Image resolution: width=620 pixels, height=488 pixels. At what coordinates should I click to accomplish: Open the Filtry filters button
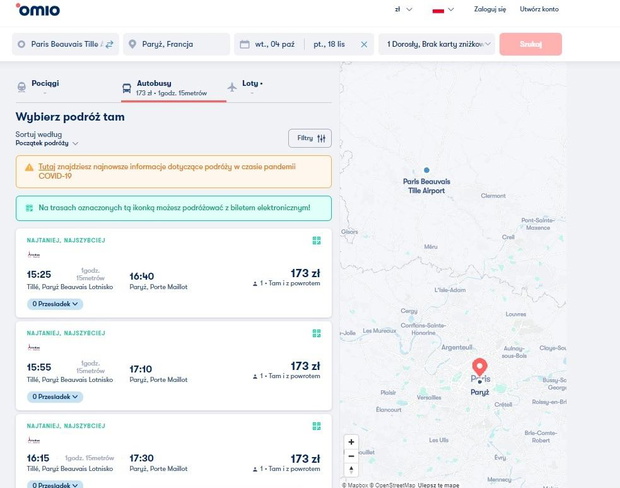[x=310, y=138]
